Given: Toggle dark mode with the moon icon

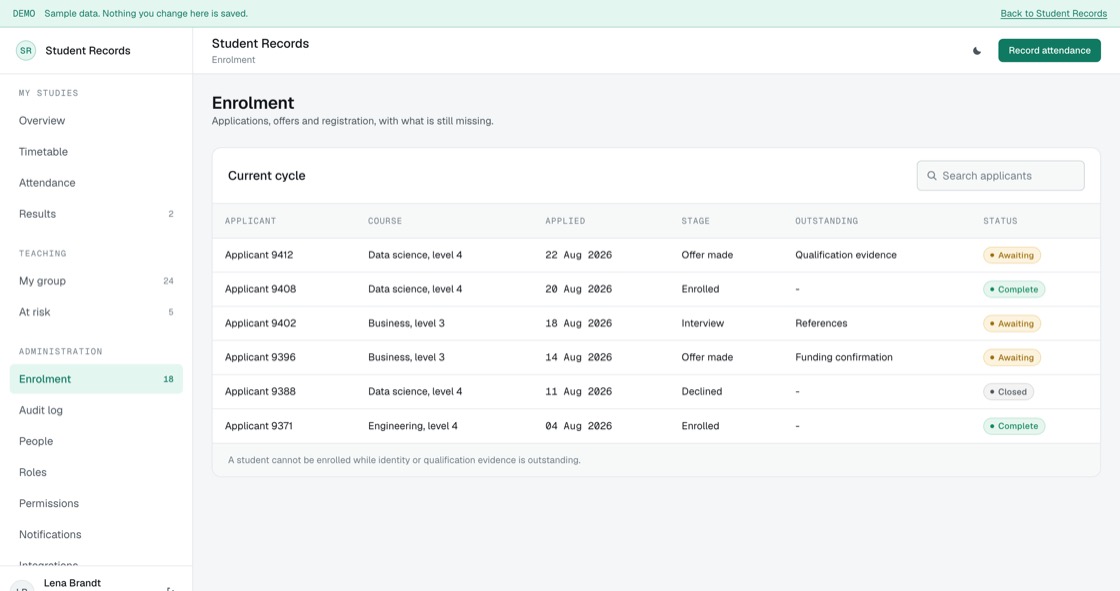Looking at the screenshot, I should click(976, 51).
